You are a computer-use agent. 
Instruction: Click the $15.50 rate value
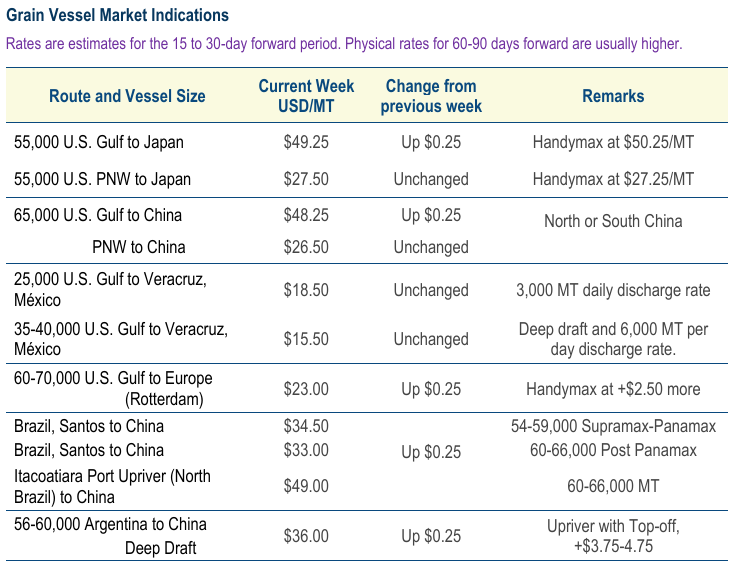(x=306, y=339)
